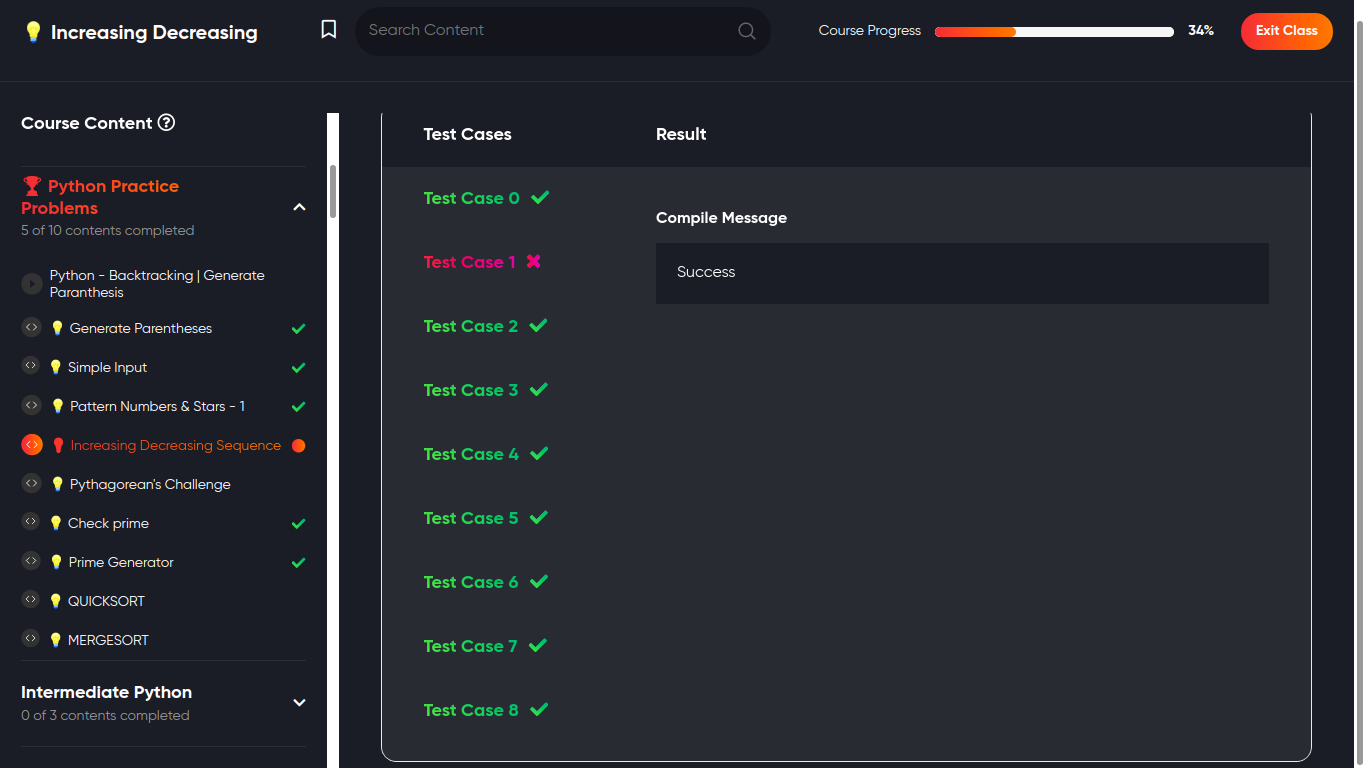Click the search magnifier icon
The width and height of the screenshot is (1366, 768).
coord(747,31)
